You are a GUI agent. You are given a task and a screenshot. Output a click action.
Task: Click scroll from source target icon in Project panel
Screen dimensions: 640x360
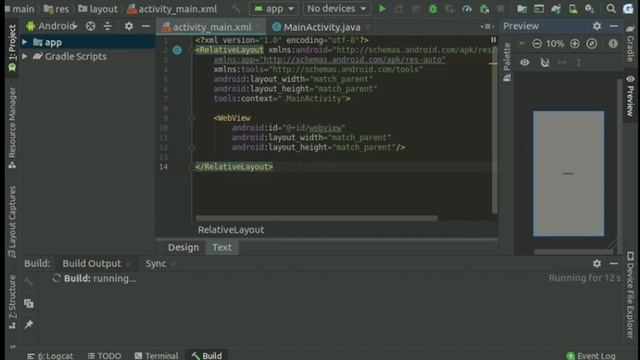pos(90,26)
